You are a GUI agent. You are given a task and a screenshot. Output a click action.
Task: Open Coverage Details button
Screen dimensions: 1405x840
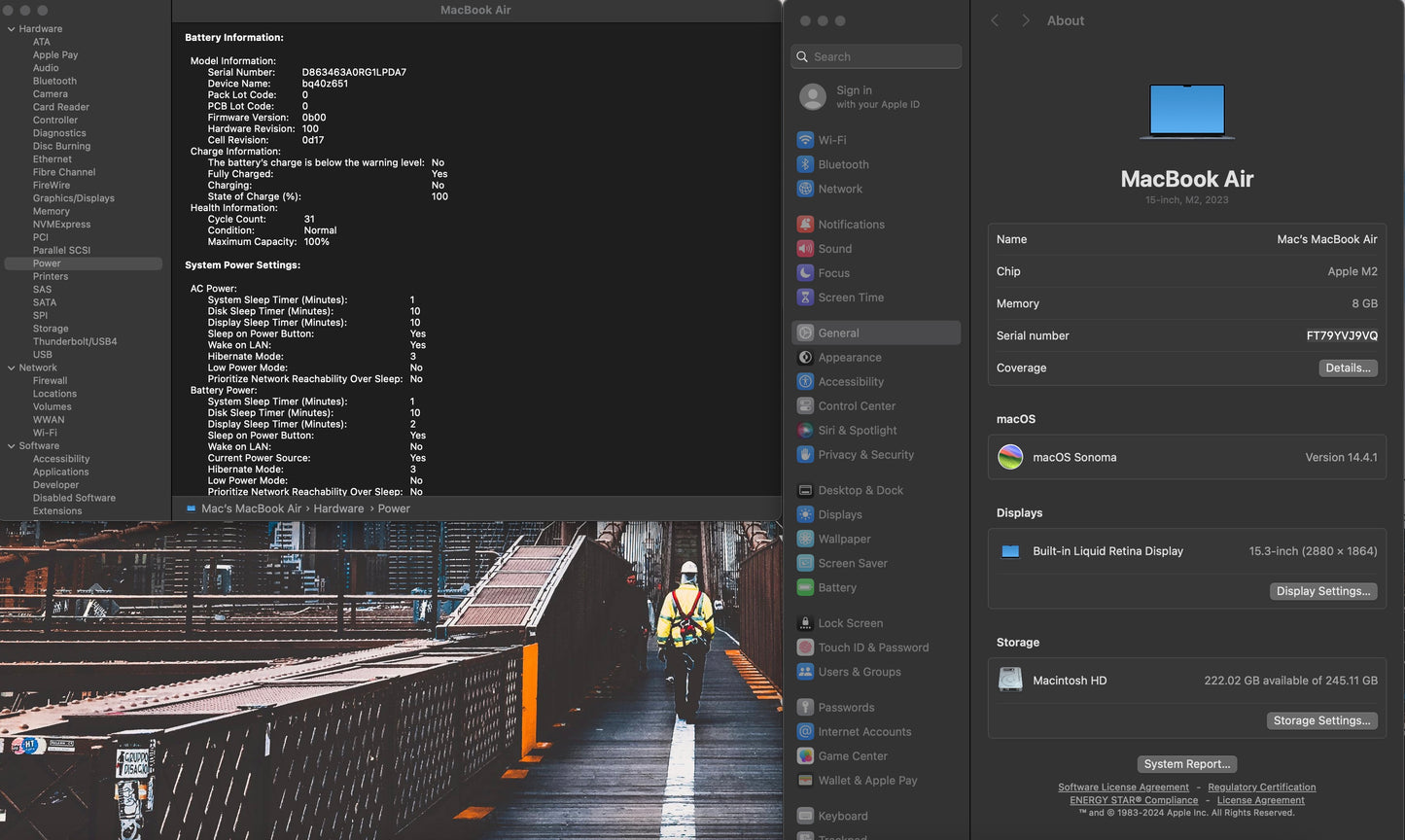point(1348,367)
